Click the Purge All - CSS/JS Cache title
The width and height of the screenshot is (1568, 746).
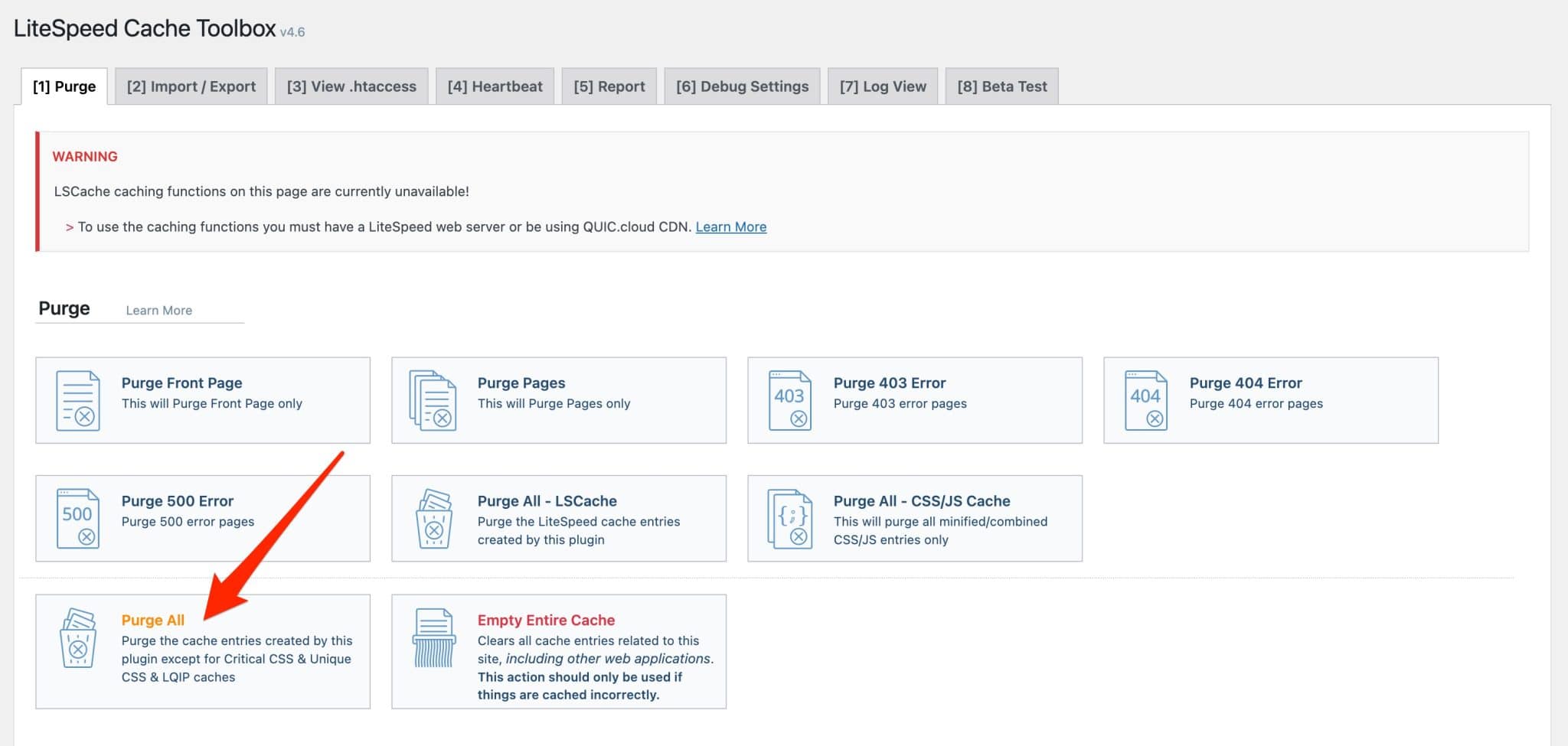click(922, 500)
